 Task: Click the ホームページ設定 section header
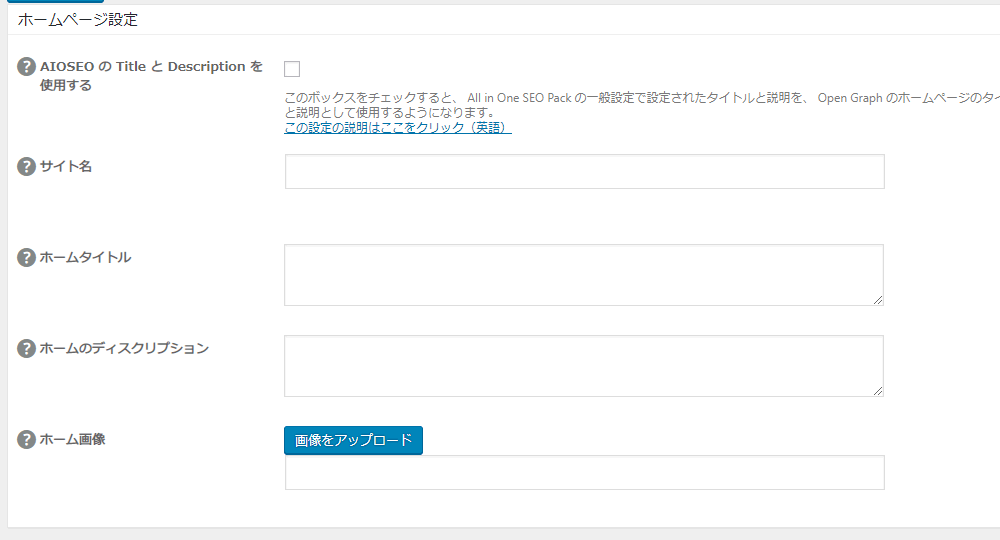coord(78,19)
